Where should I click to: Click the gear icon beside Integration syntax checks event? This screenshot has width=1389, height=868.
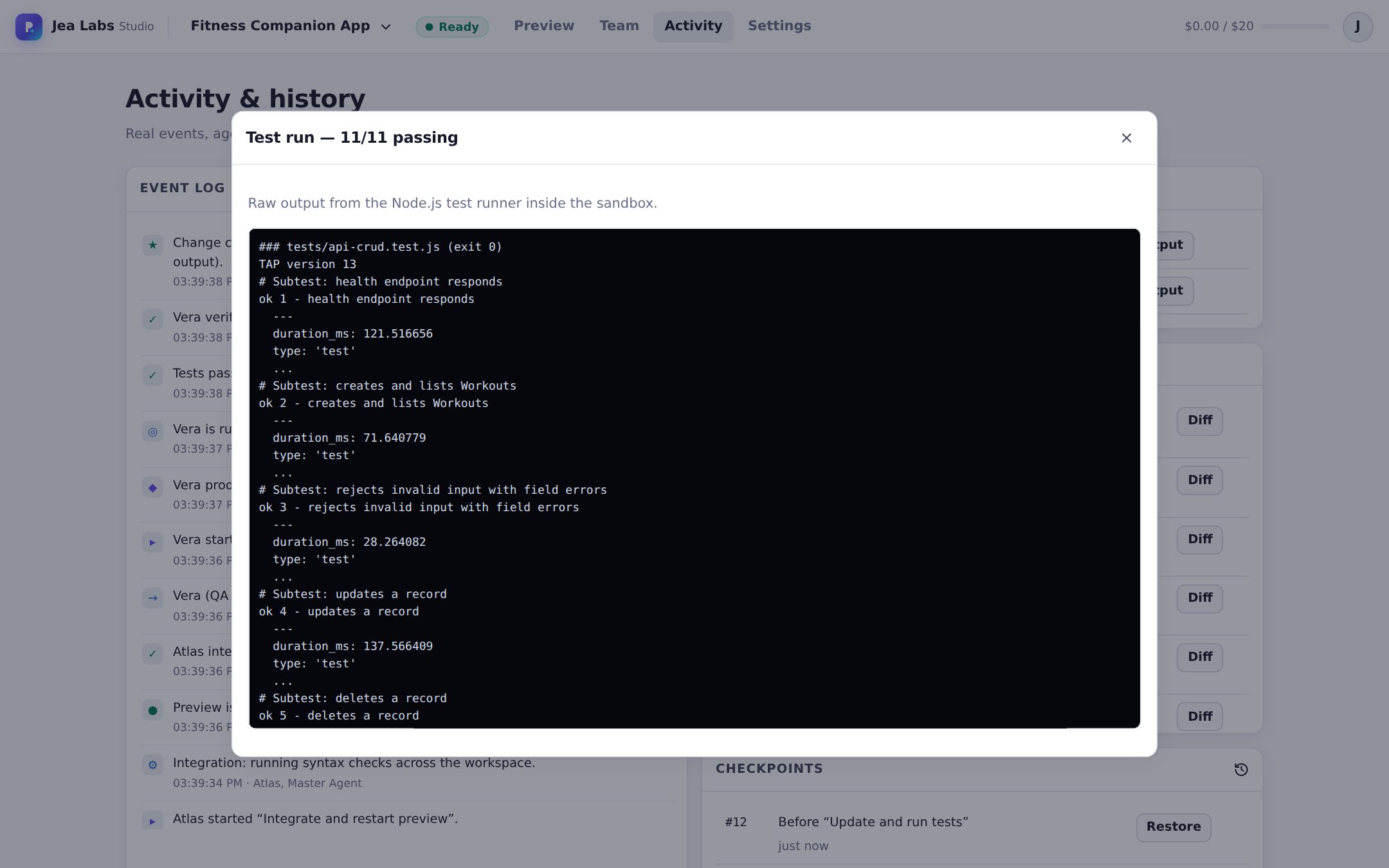[152, 765]
